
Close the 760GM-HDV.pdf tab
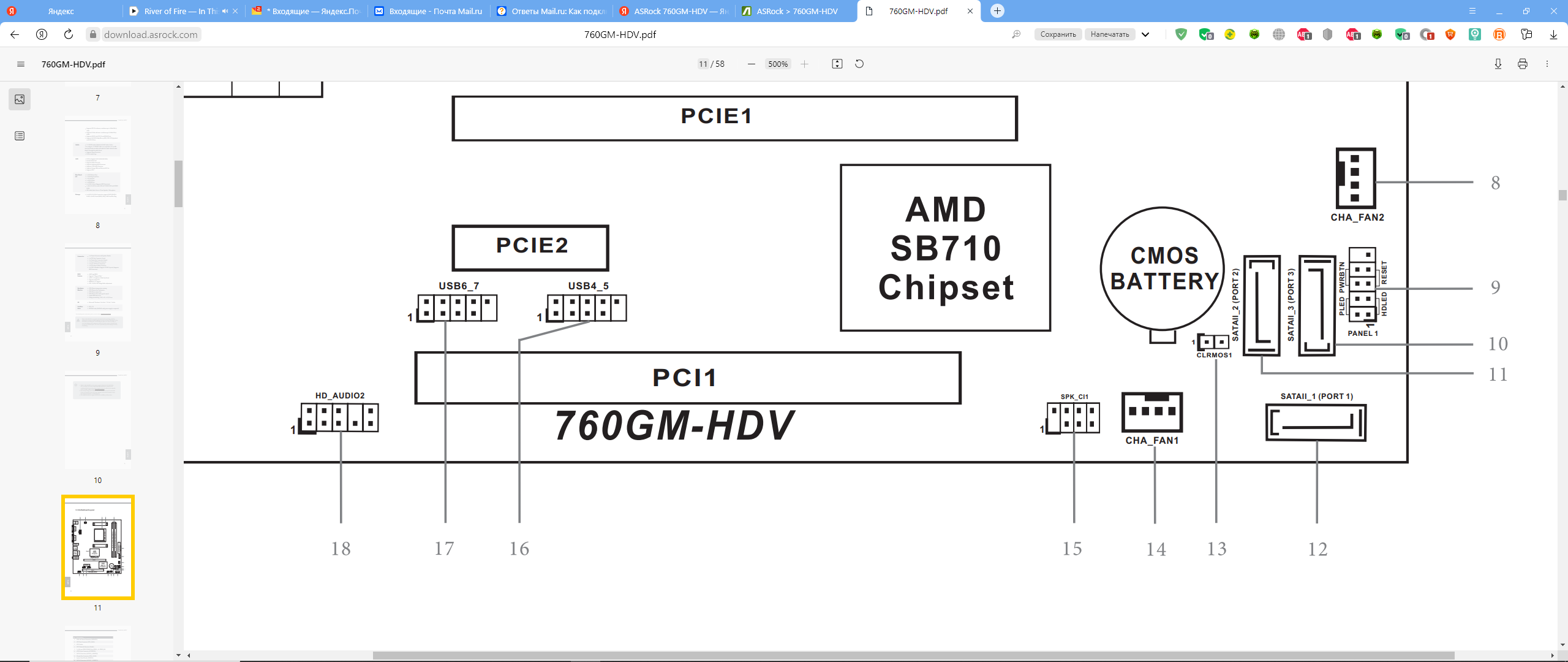(970, 11)
